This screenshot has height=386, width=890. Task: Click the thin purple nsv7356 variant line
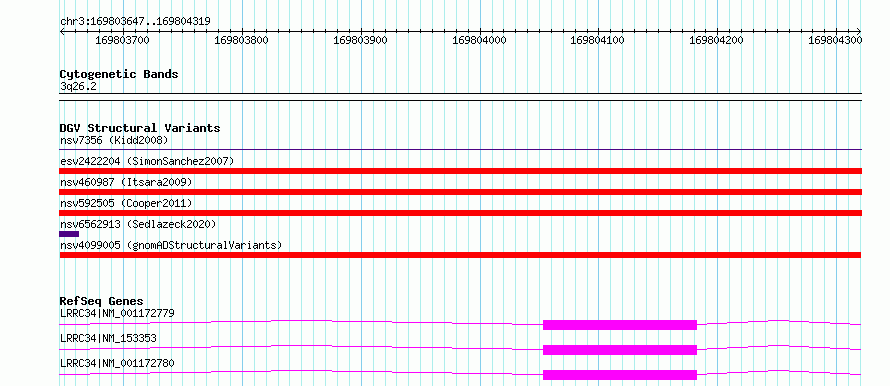460,150
